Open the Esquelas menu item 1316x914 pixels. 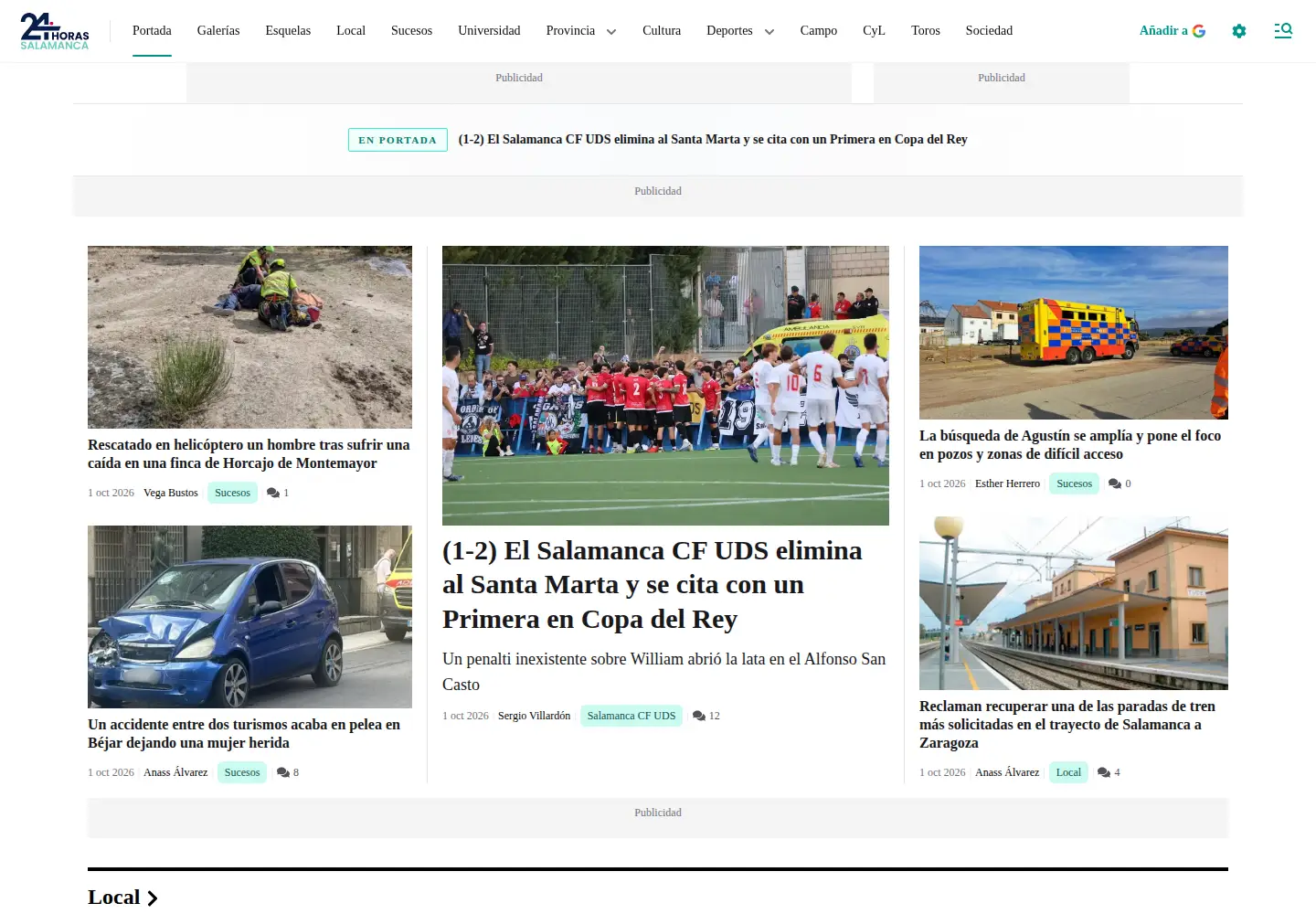288,31
